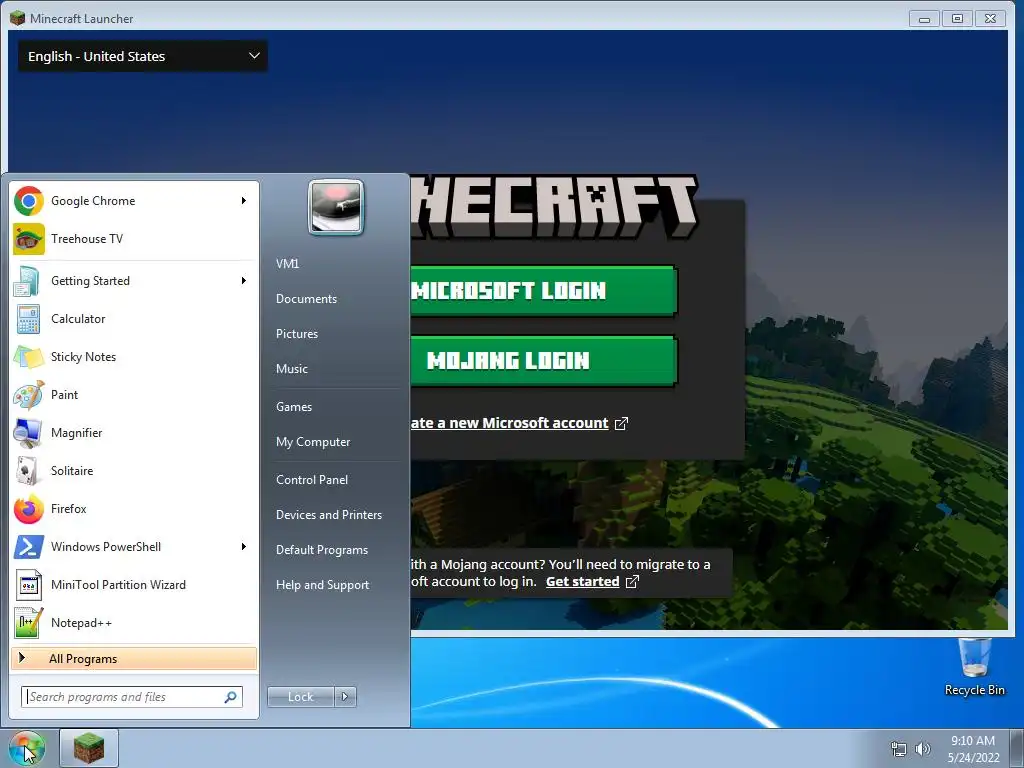Open the English - United States language dropdown
The image size is (1024, 768).
point(143,56)
